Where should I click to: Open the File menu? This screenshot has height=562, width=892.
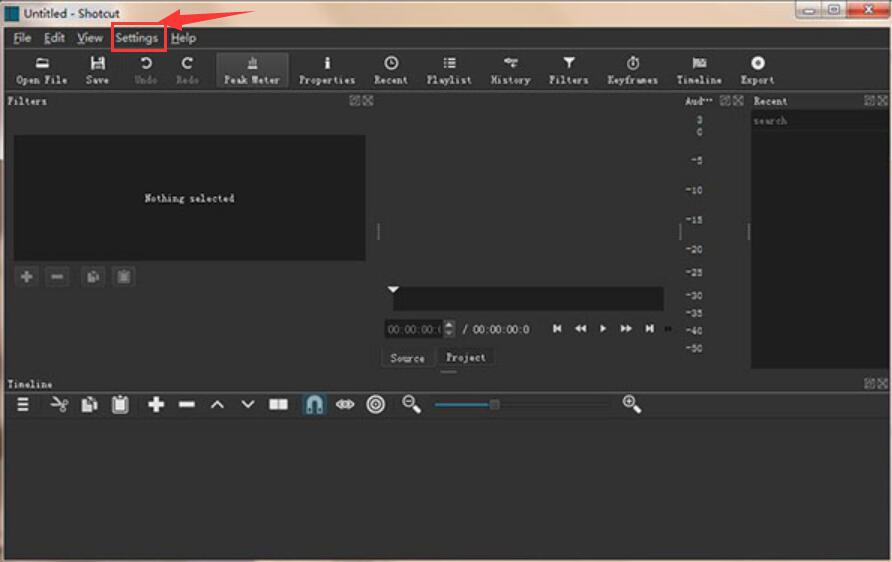22,38
